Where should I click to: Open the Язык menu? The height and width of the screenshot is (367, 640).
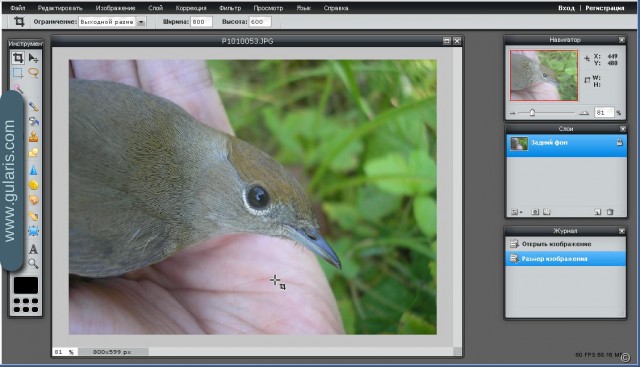[303, 8]
